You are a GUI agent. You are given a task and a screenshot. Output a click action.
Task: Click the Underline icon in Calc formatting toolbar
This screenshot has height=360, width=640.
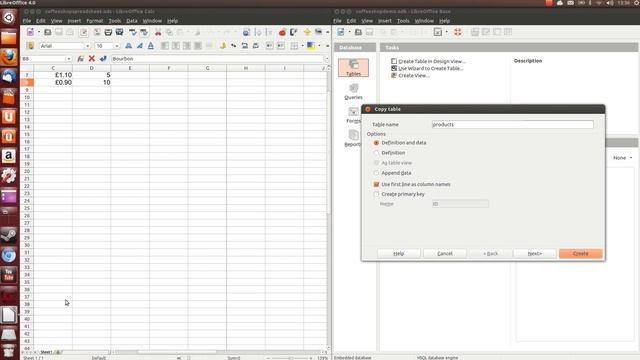click(x=151, y=46)
